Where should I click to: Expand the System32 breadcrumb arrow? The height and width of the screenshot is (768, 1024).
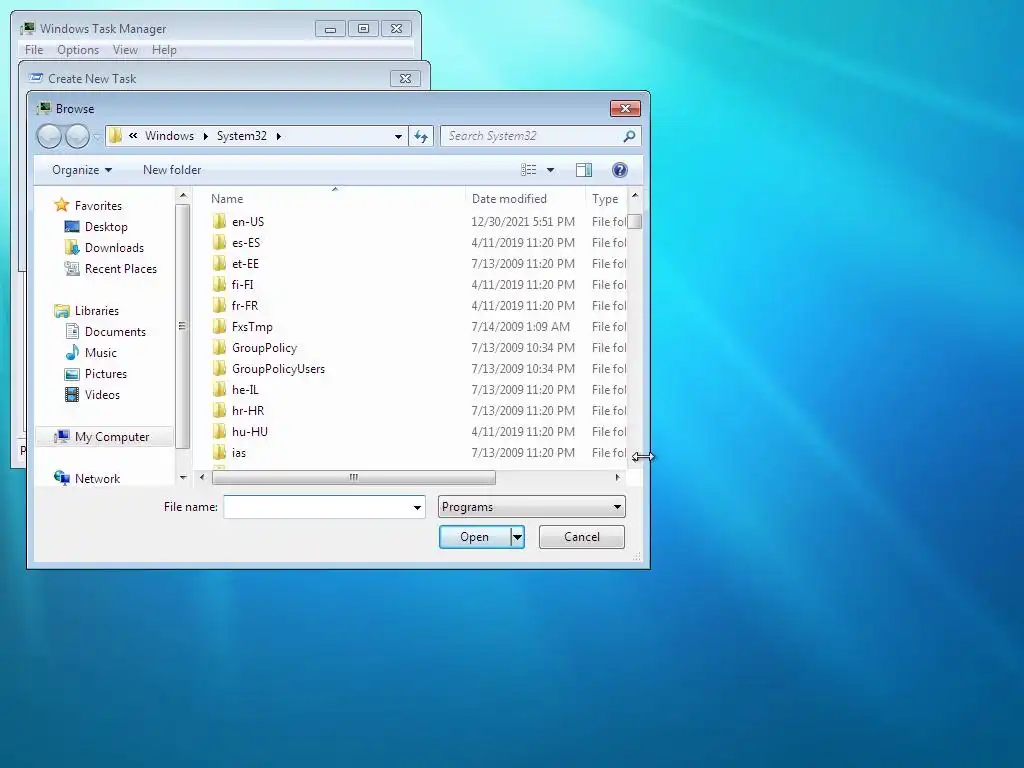click(279, 136)
